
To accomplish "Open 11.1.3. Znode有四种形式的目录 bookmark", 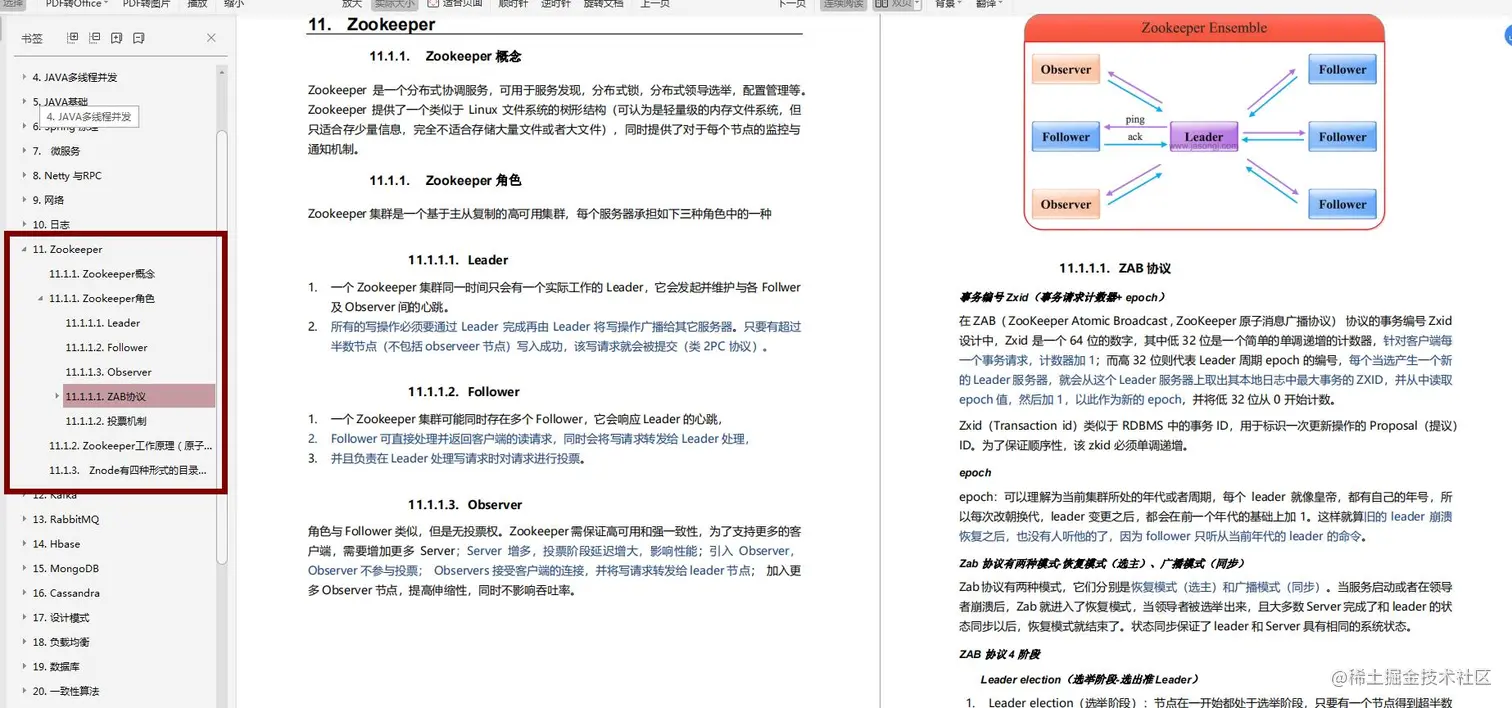I will click(128, 470).
